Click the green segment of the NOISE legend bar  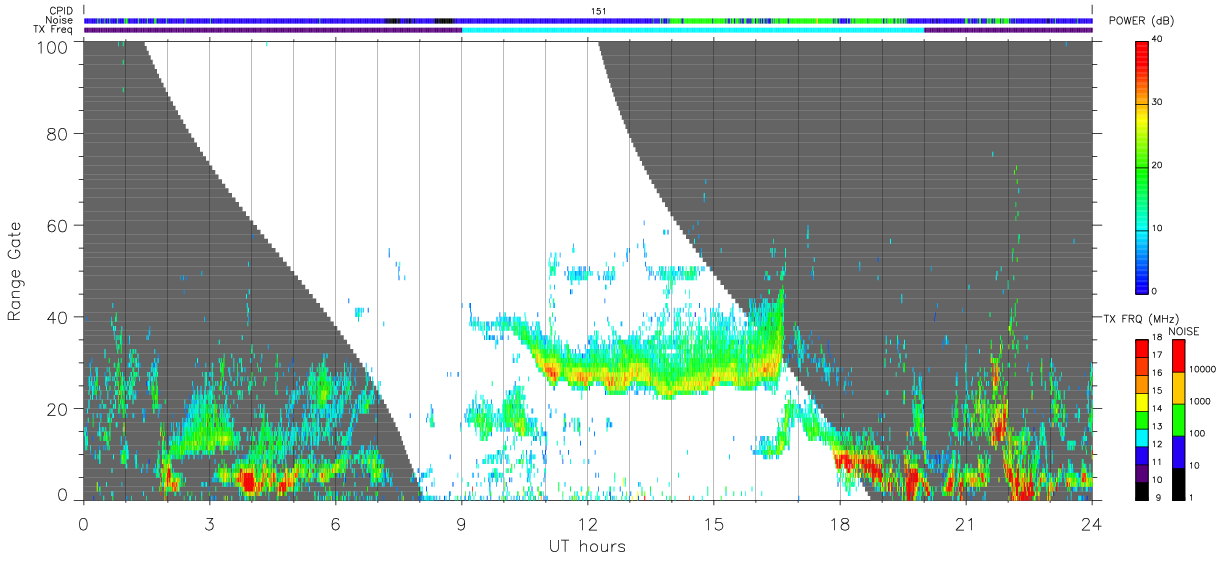click(x=1181, y=420)
